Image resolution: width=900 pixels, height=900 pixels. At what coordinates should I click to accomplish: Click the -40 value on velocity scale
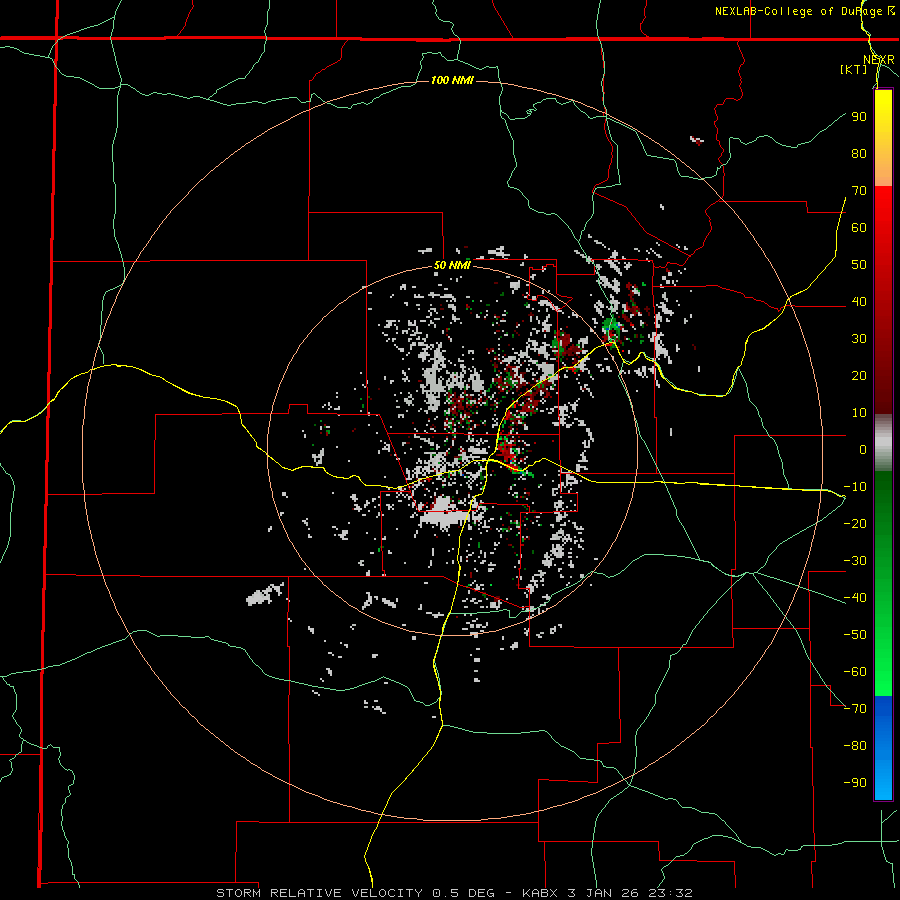tap(855, 598)
